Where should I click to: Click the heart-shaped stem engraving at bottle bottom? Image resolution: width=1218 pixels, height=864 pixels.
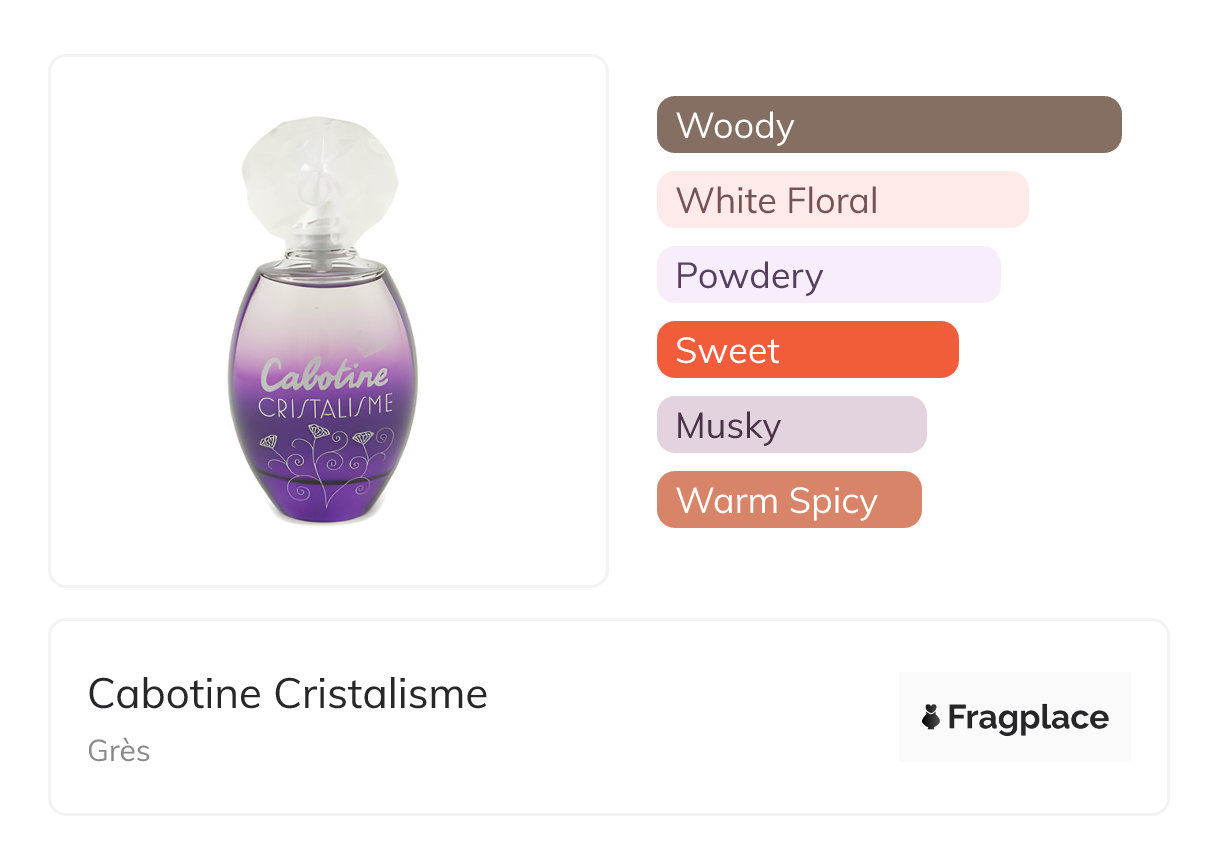pyautogui.click(x=318, y=490)
